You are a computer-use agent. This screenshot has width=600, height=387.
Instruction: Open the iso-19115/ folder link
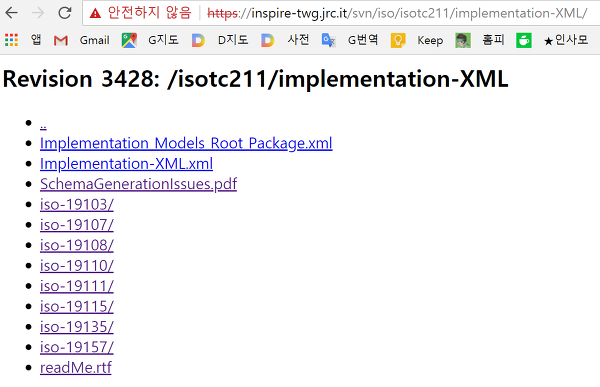pos(77,306)
